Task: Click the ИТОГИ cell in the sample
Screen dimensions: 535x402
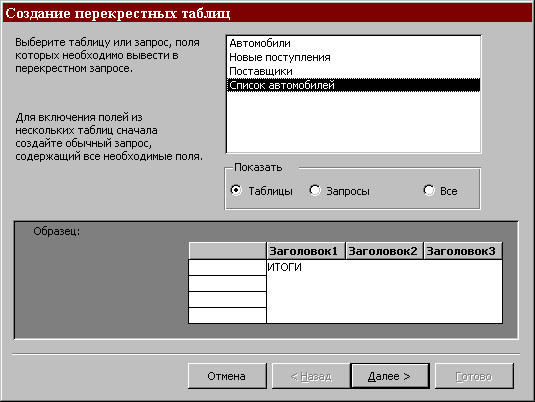Action: pyautogui.click(x=384, y=291)
